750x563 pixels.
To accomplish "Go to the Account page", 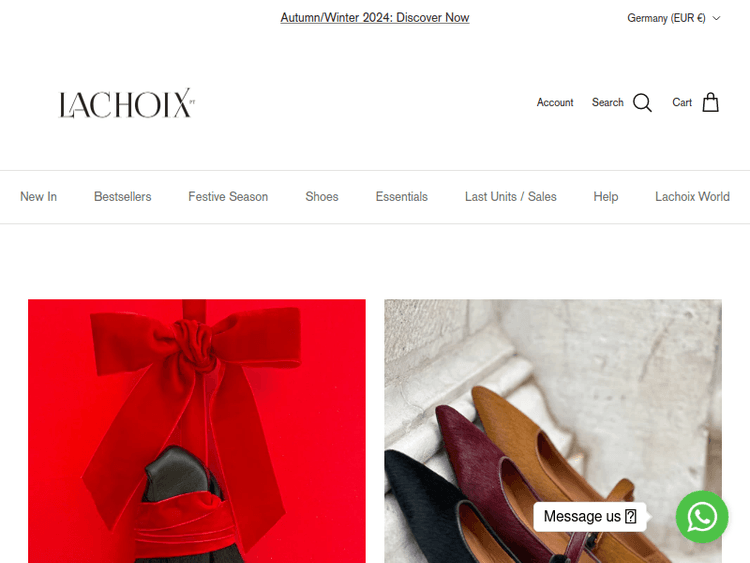I will point(555,102).
